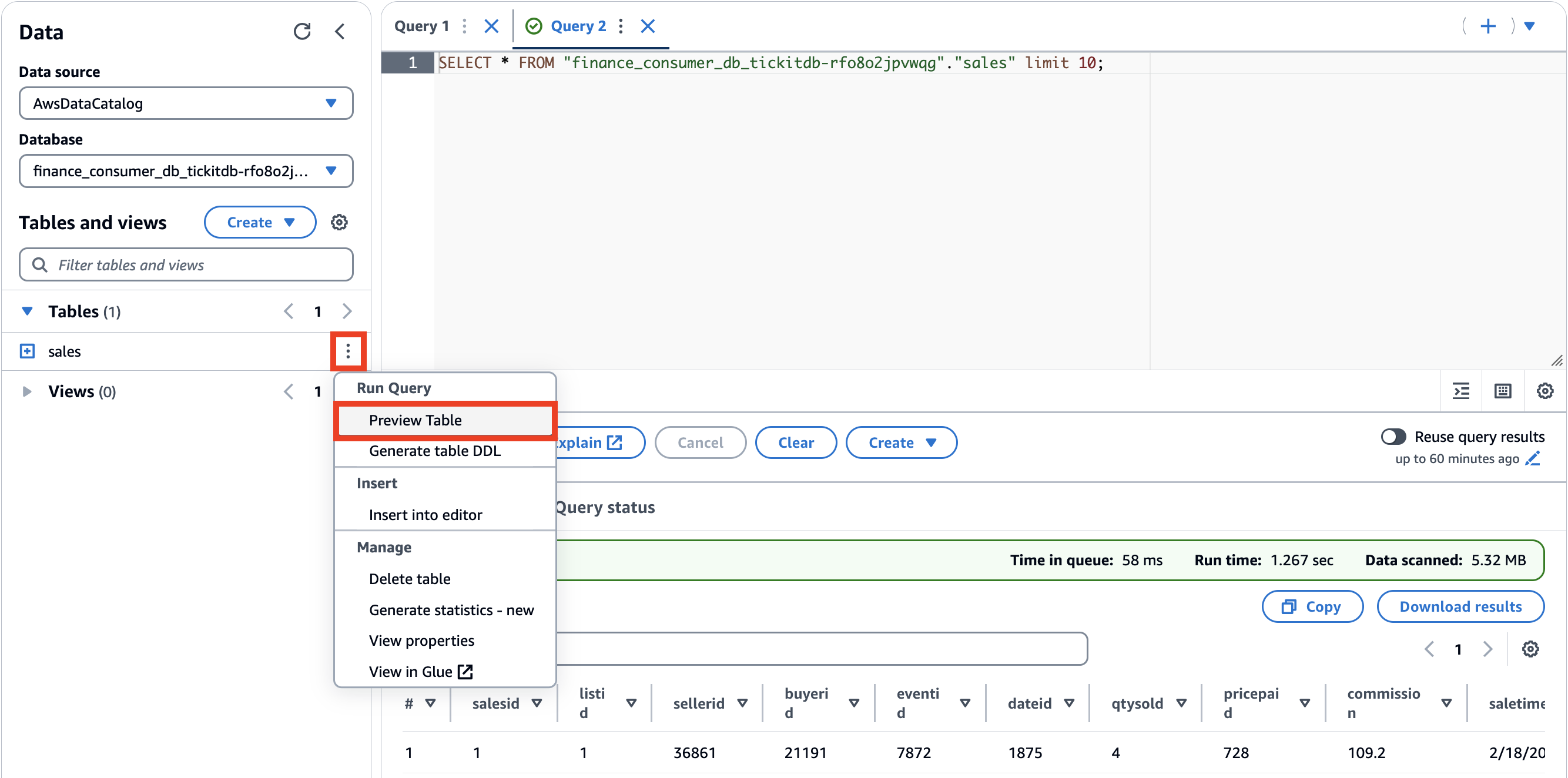Screen dimensions: 1568x778
Task: Refresh the Data panel
Action: tap(302, 32)
